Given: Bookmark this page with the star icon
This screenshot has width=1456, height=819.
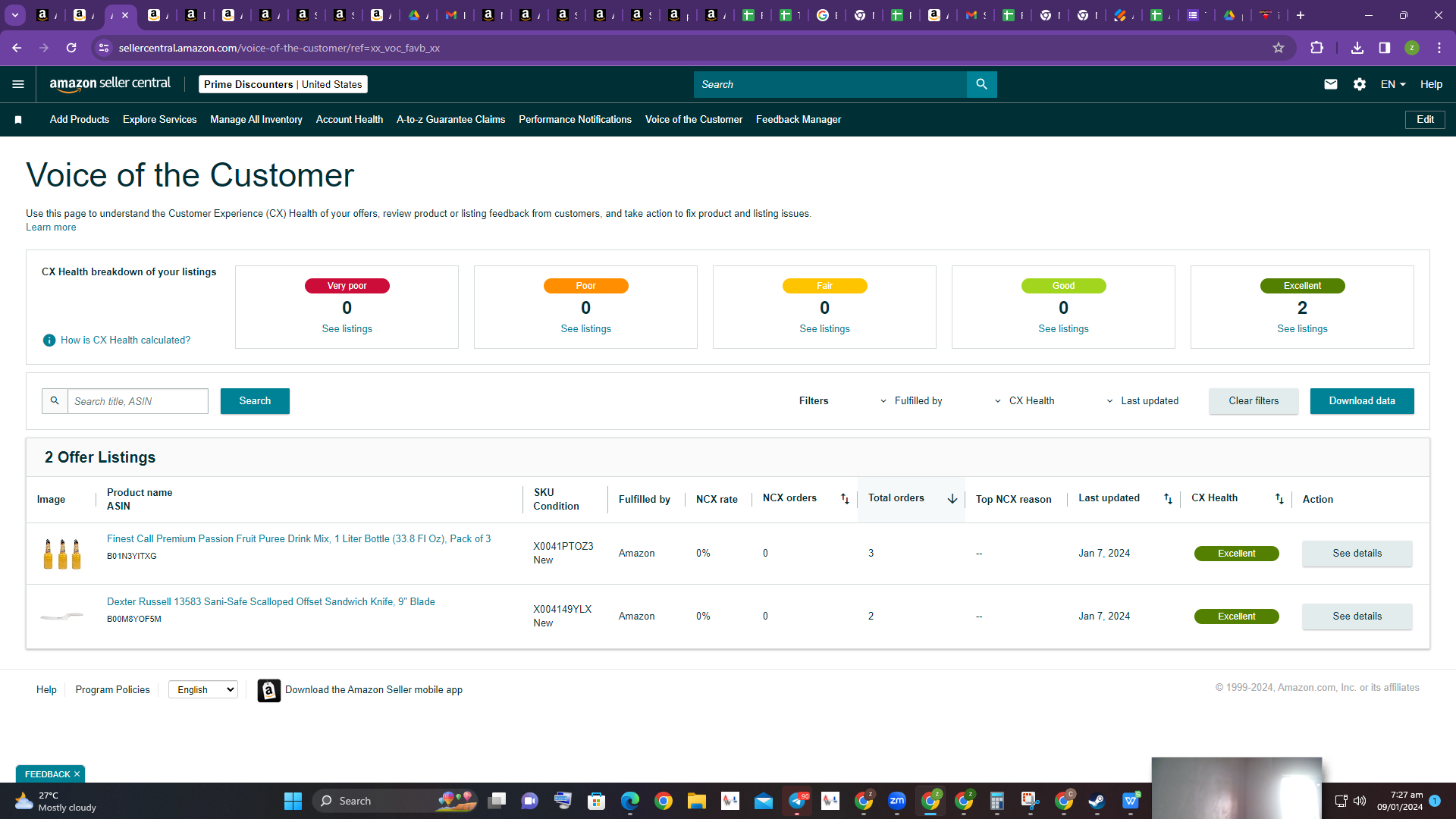Looking at the screenshot, I should pyautogui.click(x=1279, y=48).
